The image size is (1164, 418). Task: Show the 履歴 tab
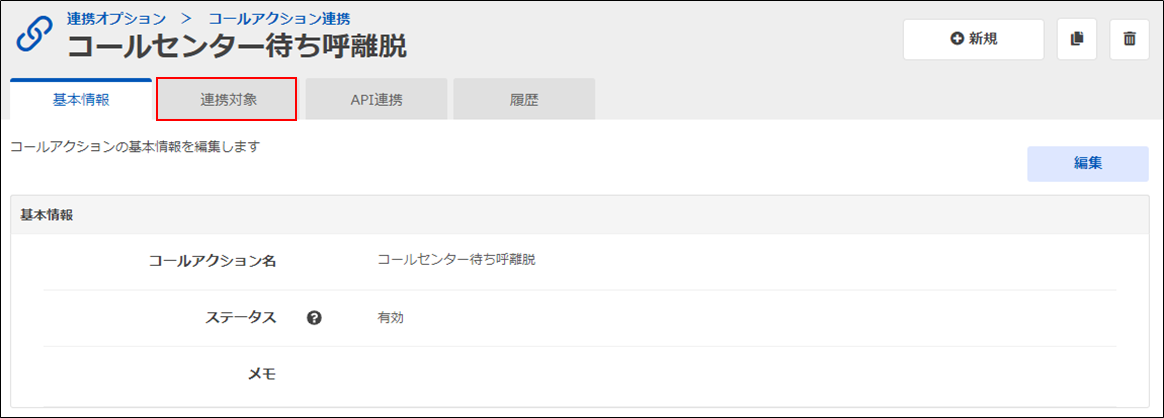(x=524, y=100)
